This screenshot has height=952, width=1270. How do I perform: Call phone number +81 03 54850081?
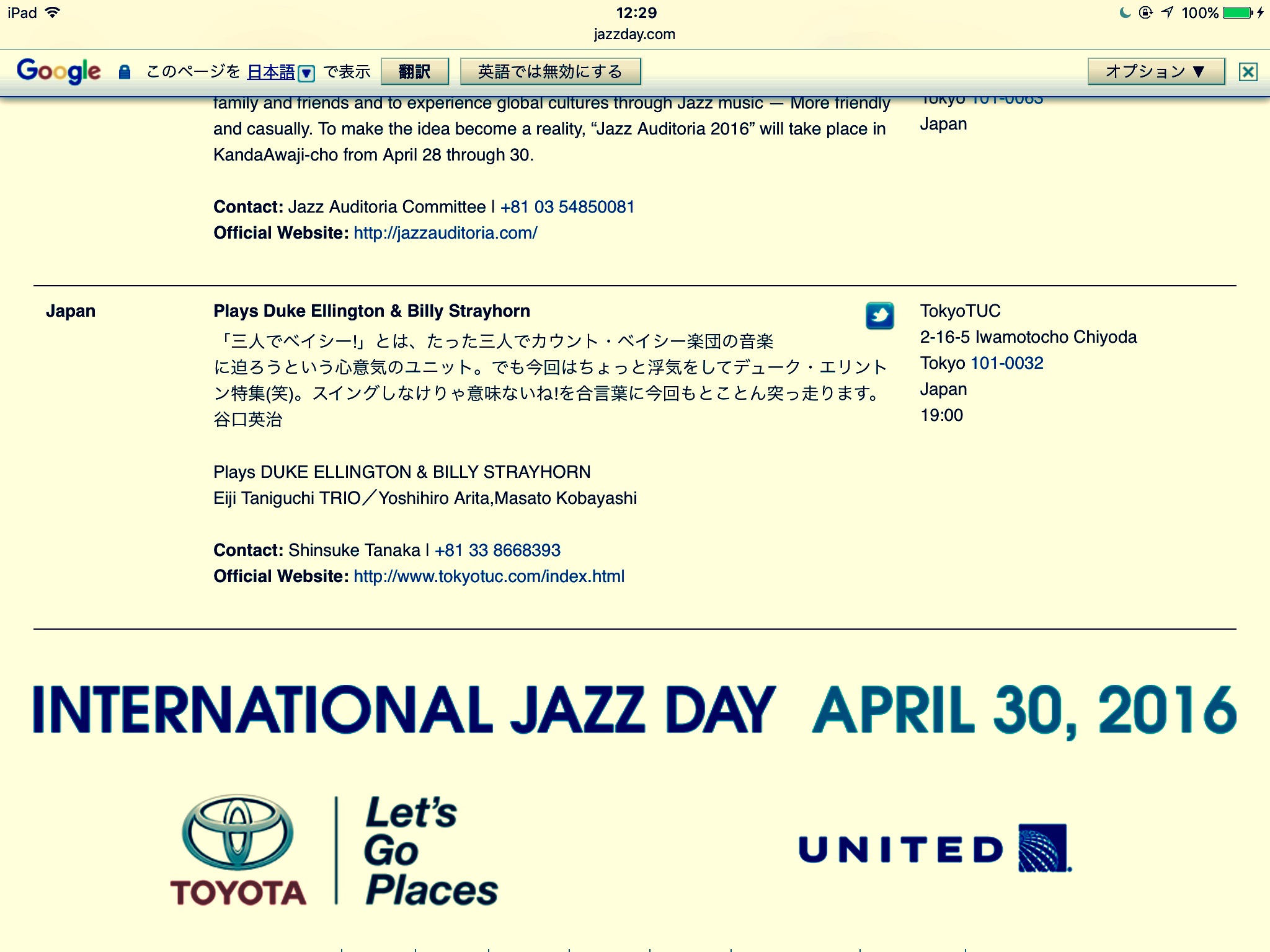tap(567, 207)
